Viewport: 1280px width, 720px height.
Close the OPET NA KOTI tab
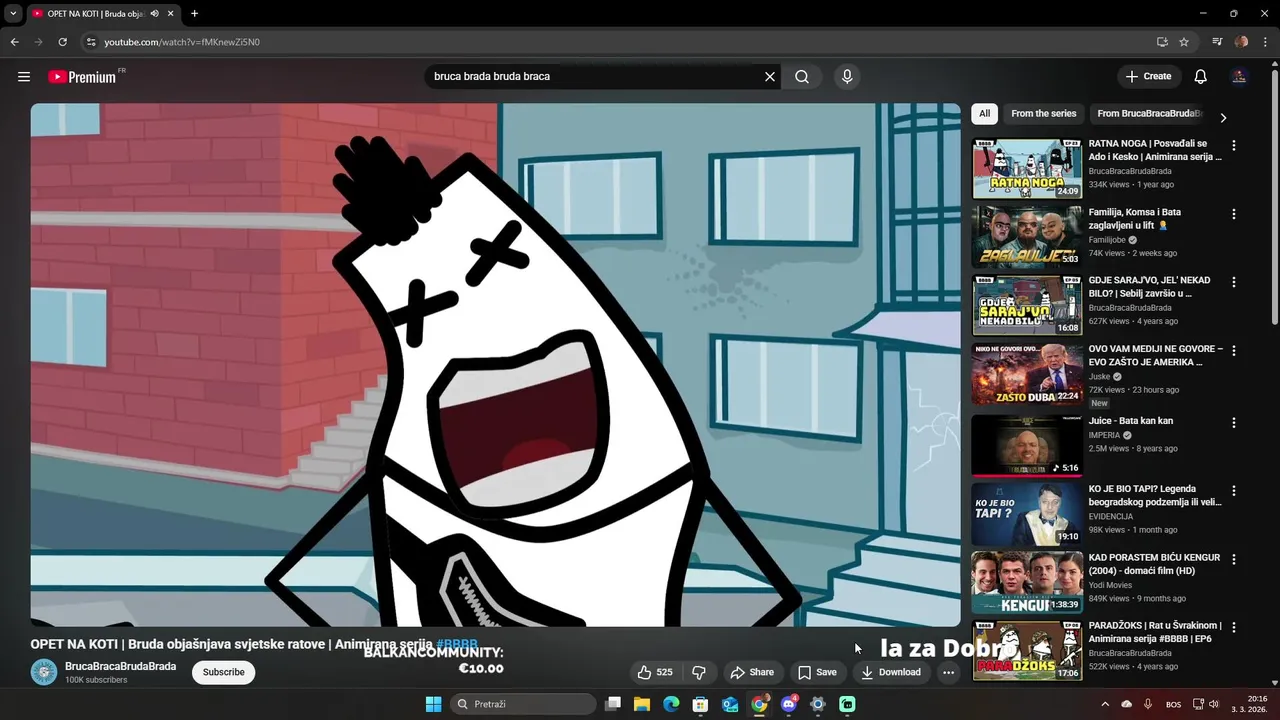pos(171,14)
